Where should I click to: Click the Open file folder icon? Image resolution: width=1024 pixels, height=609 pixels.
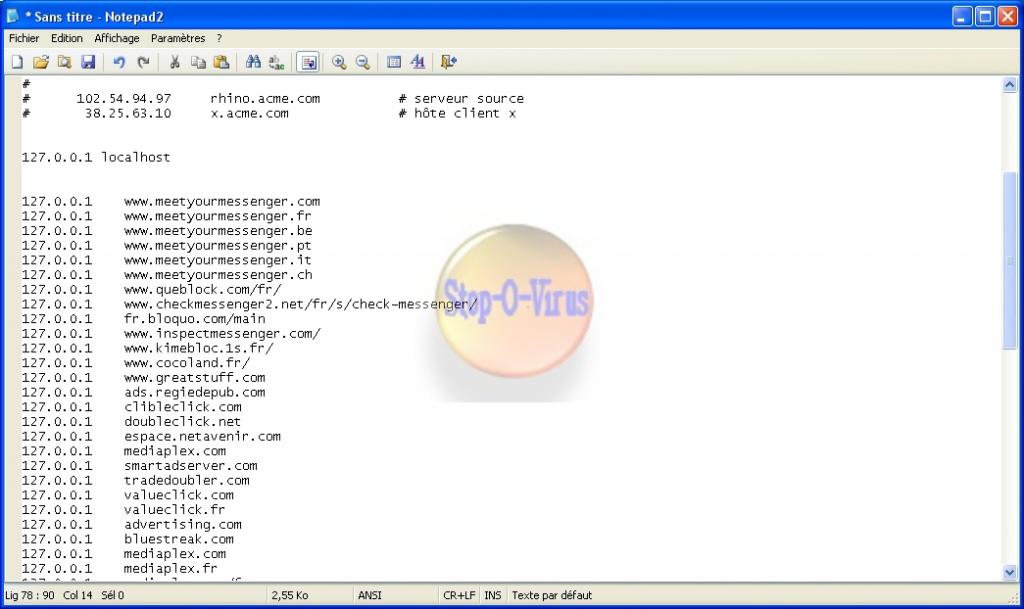tap(40, 62)
